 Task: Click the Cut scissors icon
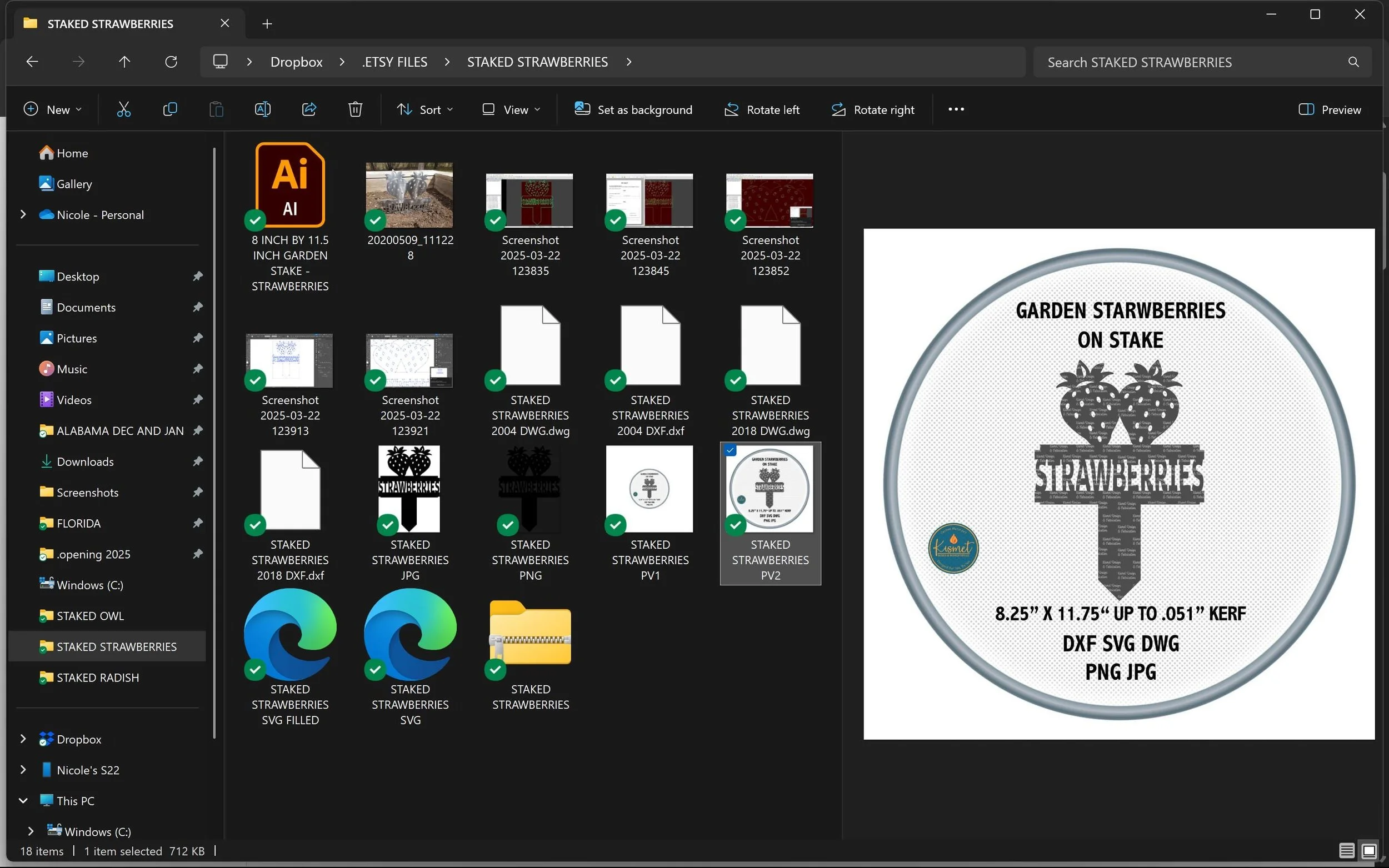tap(123, 109)
